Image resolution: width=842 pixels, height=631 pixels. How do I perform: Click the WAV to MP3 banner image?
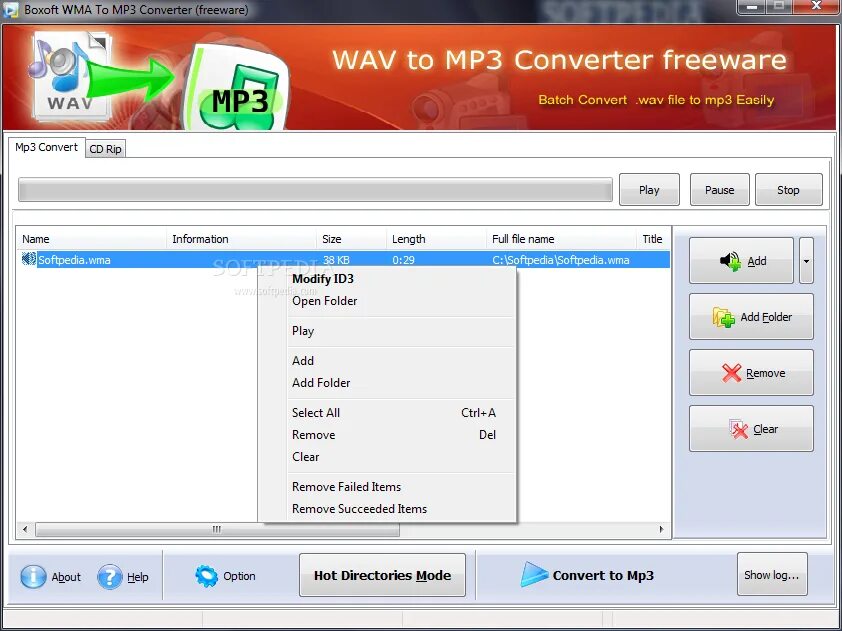click(x=419, y=78)
